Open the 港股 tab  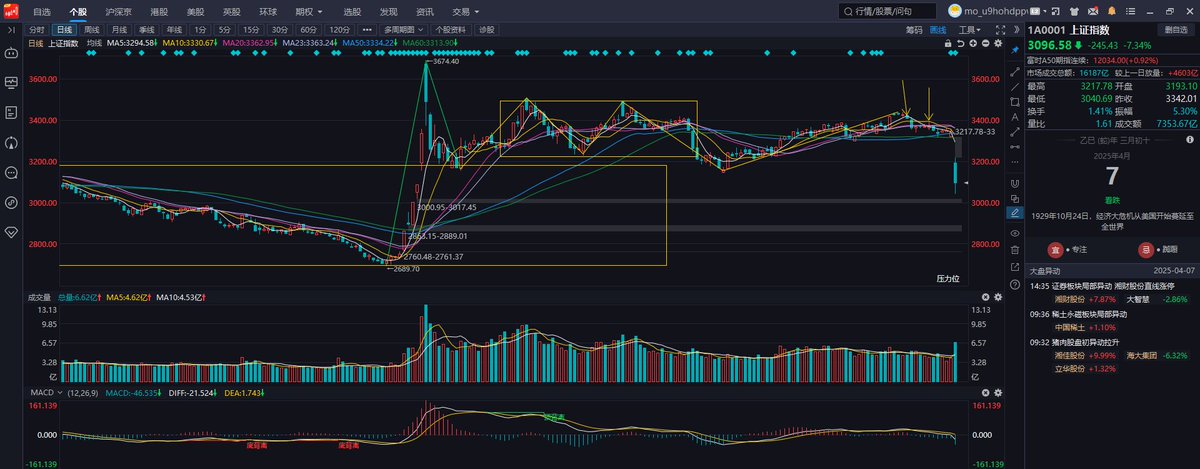(x=159, y=10)
